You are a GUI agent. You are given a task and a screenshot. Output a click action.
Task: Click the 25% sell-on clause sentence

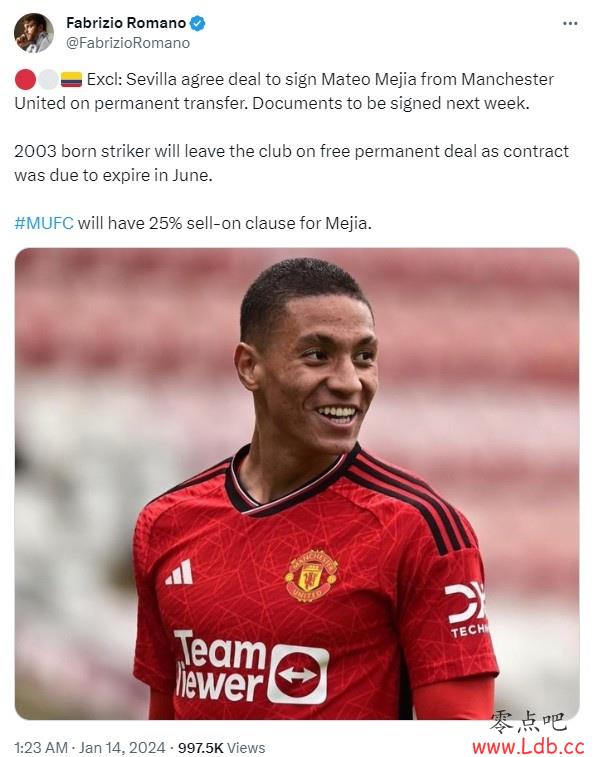click(x=193, y=223)
